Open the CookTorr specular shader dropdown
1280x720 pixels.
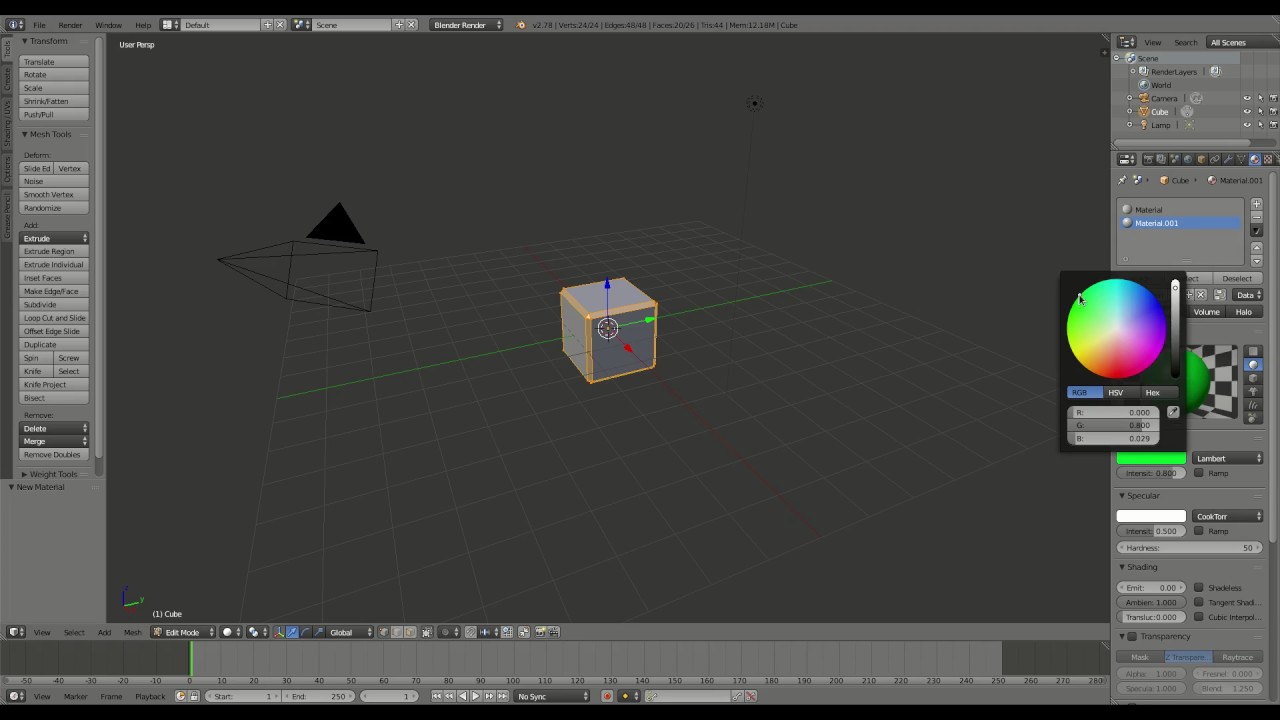tap(1228, 516)
